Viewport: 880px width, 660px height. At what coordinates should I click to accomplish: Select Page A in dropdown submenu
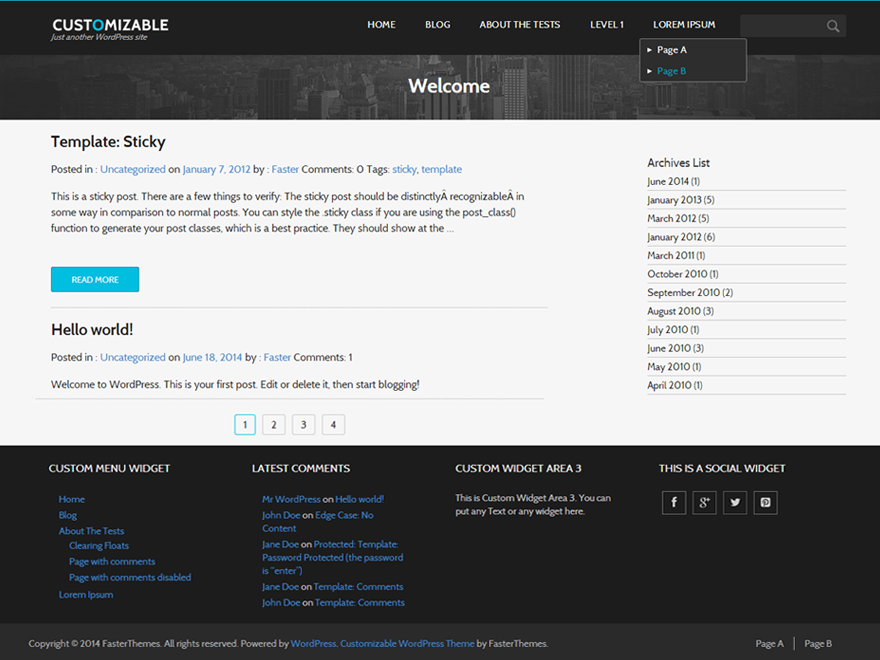tap(671, 50)
